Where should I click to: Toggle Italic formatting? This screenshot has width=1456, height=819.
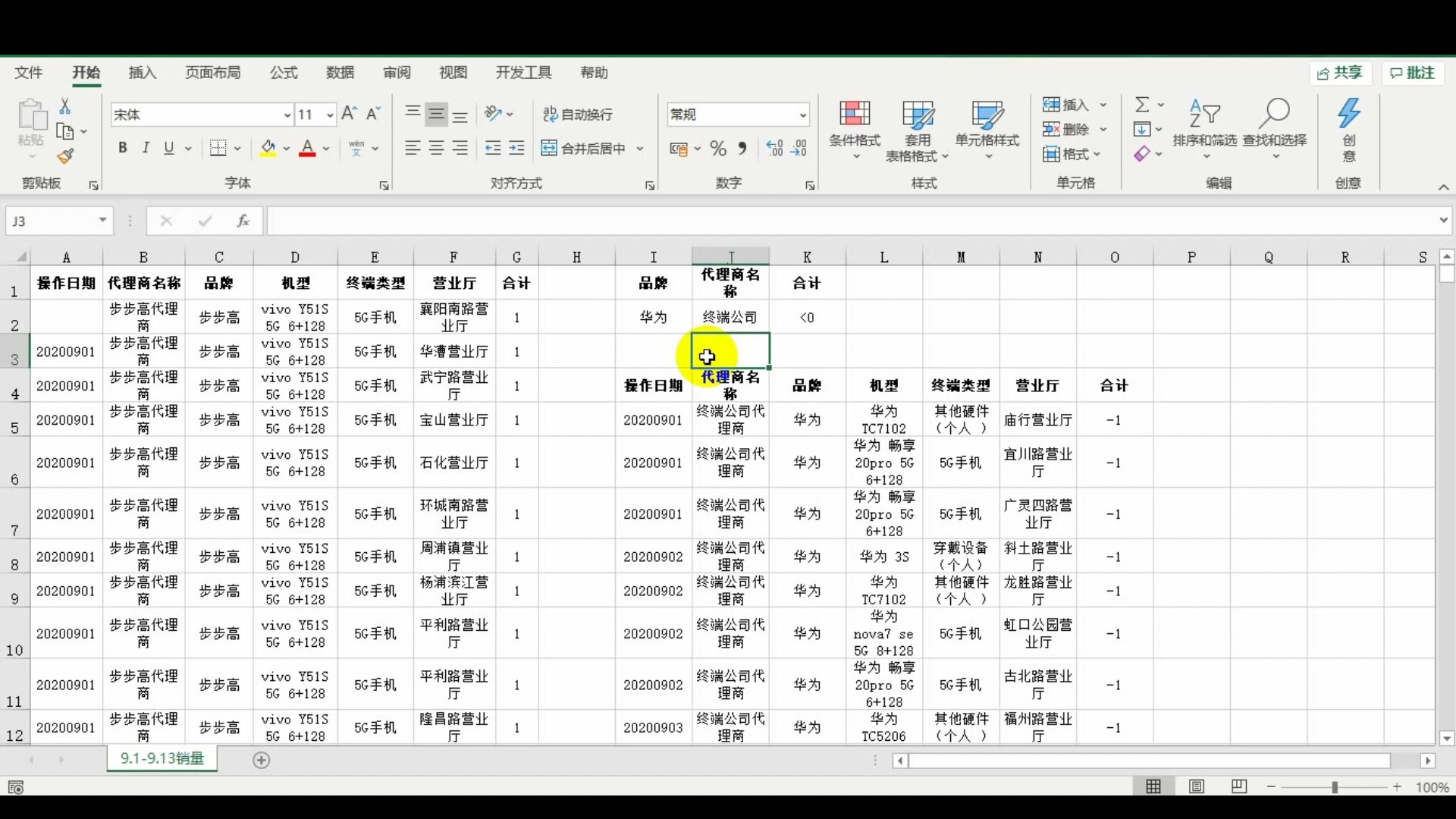point(146,149)
